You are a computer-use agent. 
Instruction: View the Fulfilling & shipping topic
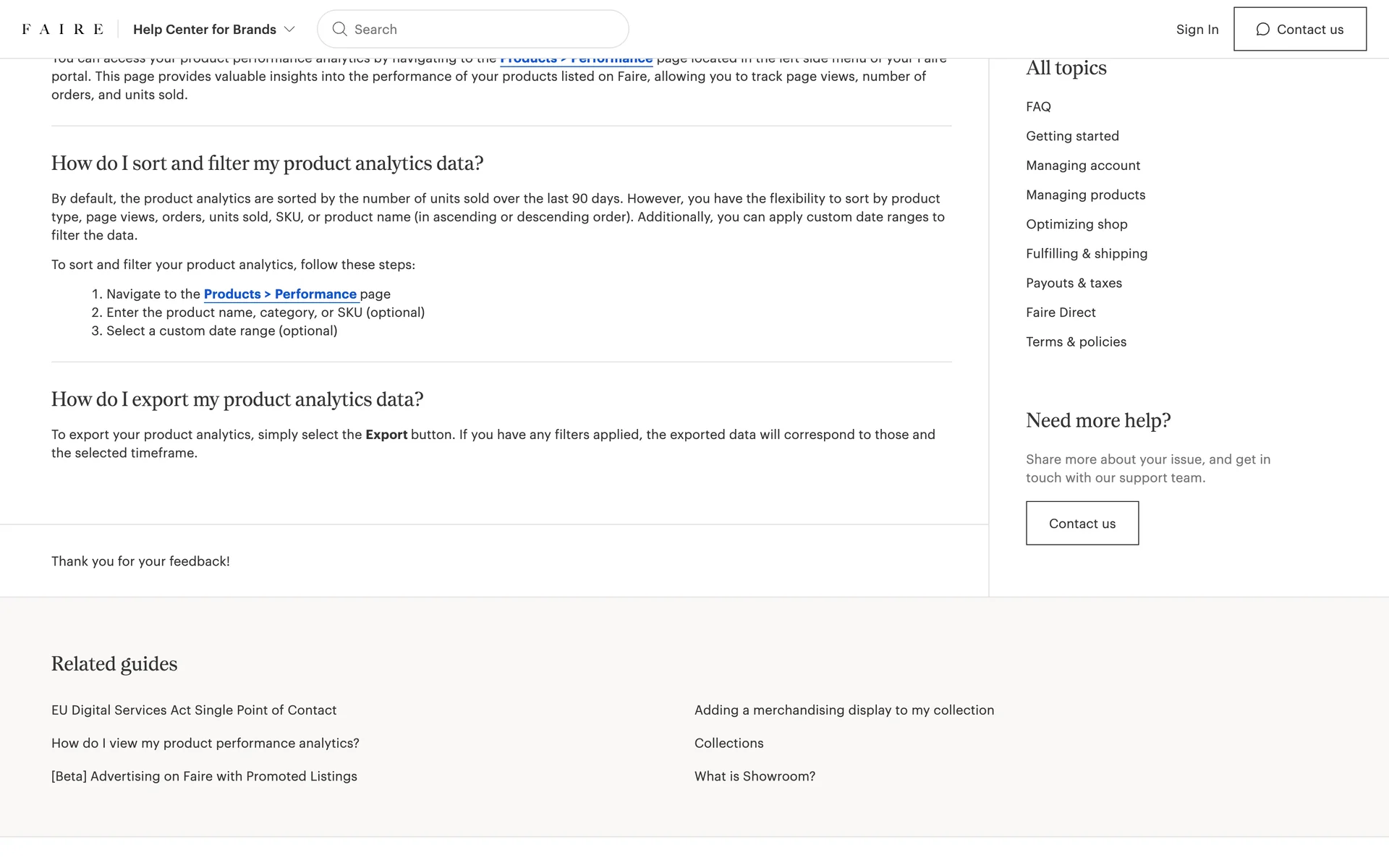click(x=1086, y=253)
